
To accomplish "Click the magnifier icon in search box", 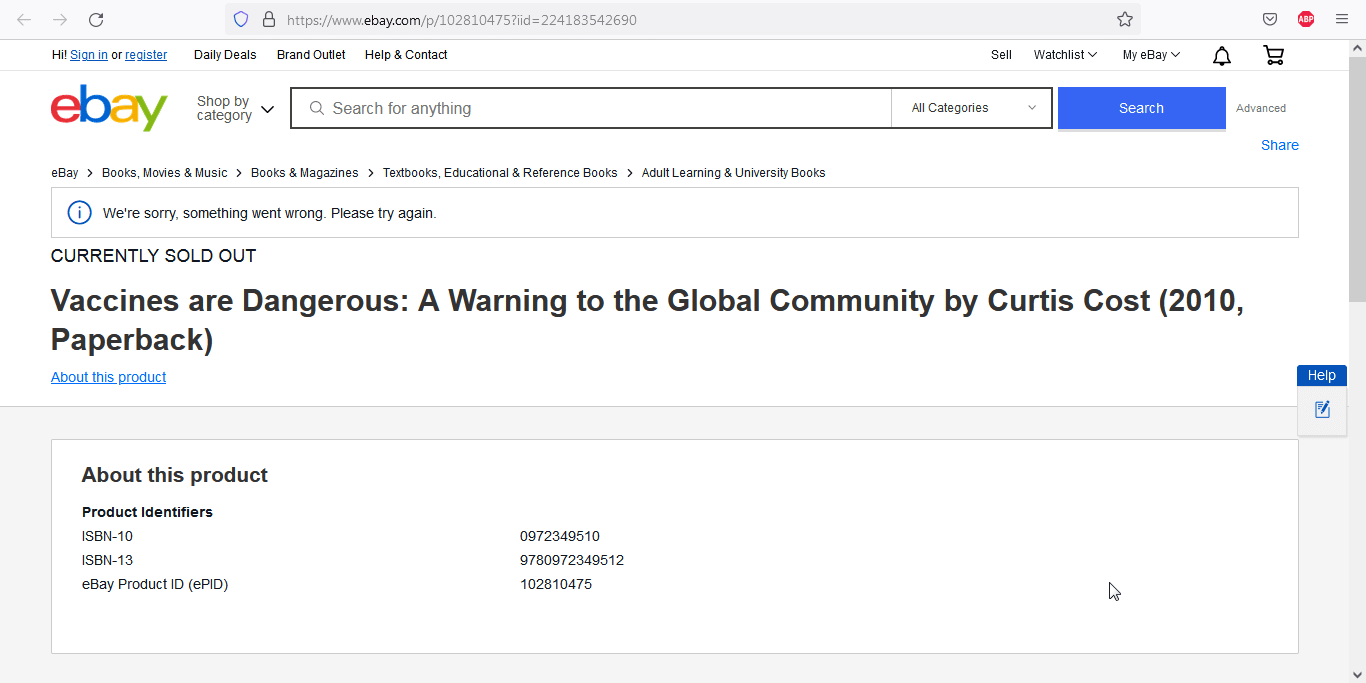I will pos(317,108).
